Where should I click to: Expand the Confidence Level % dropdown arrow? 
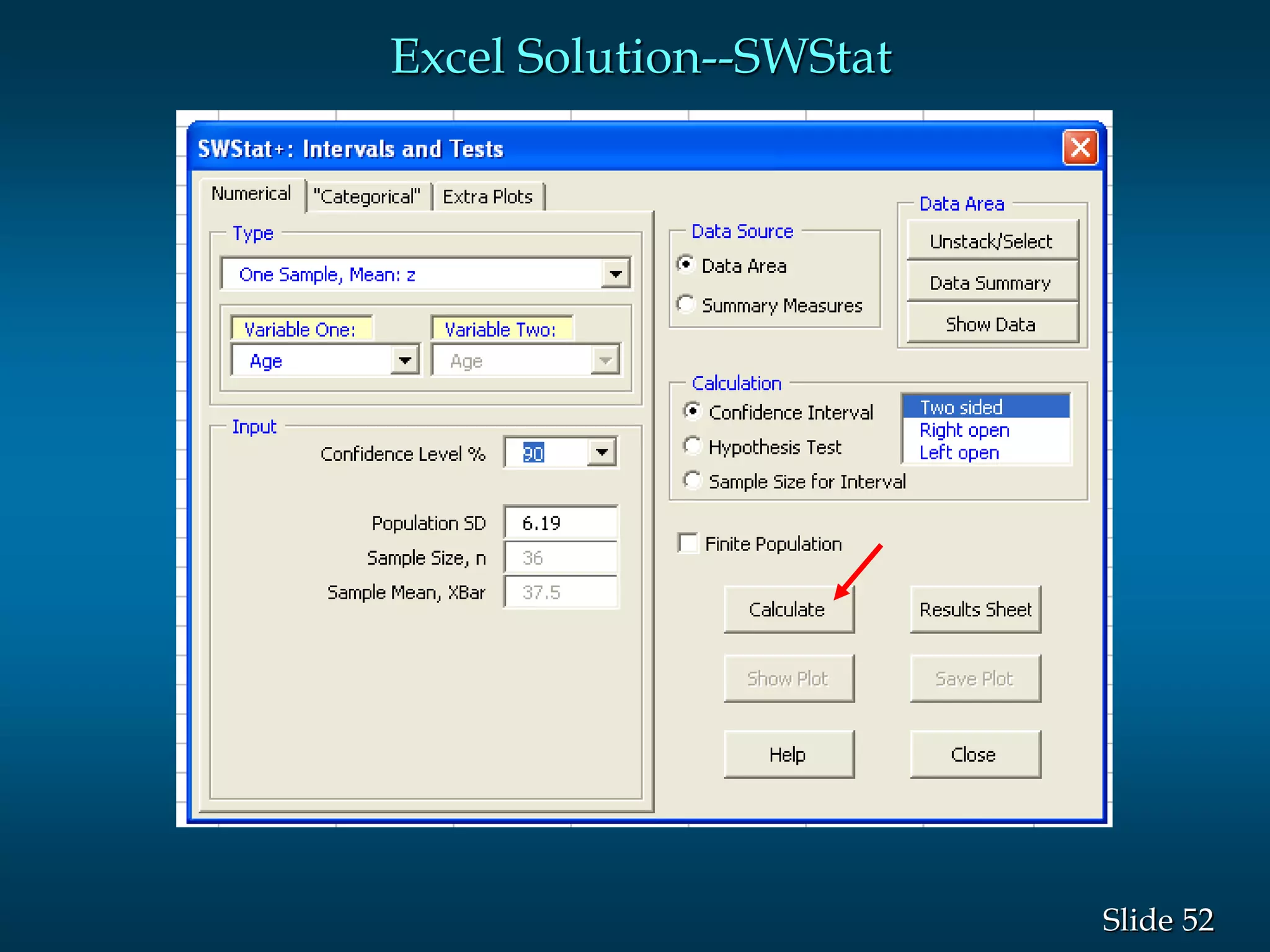602,452
